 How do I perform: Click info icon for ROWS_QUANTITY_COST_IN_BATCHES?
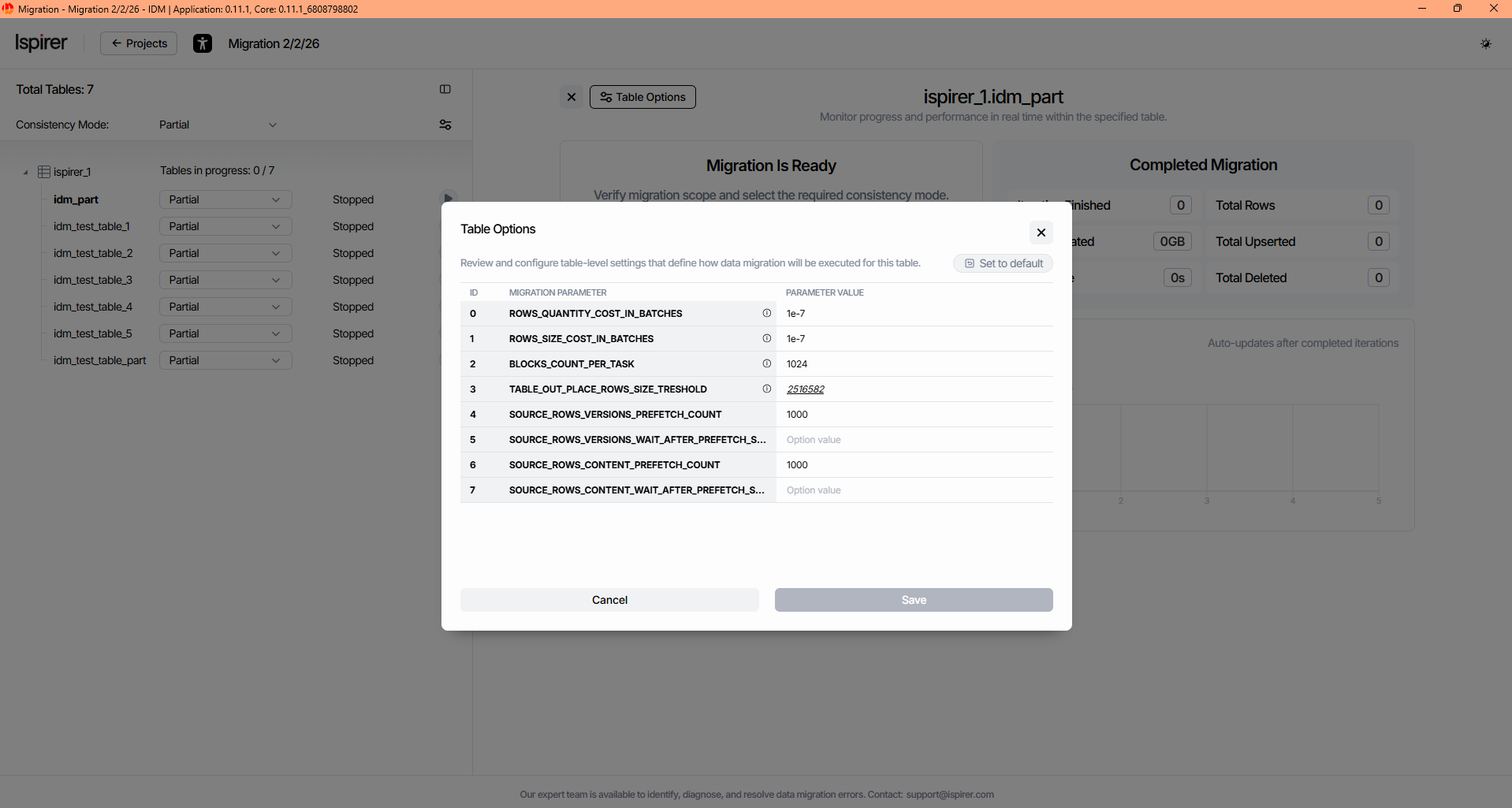click(x=766, y=313)
